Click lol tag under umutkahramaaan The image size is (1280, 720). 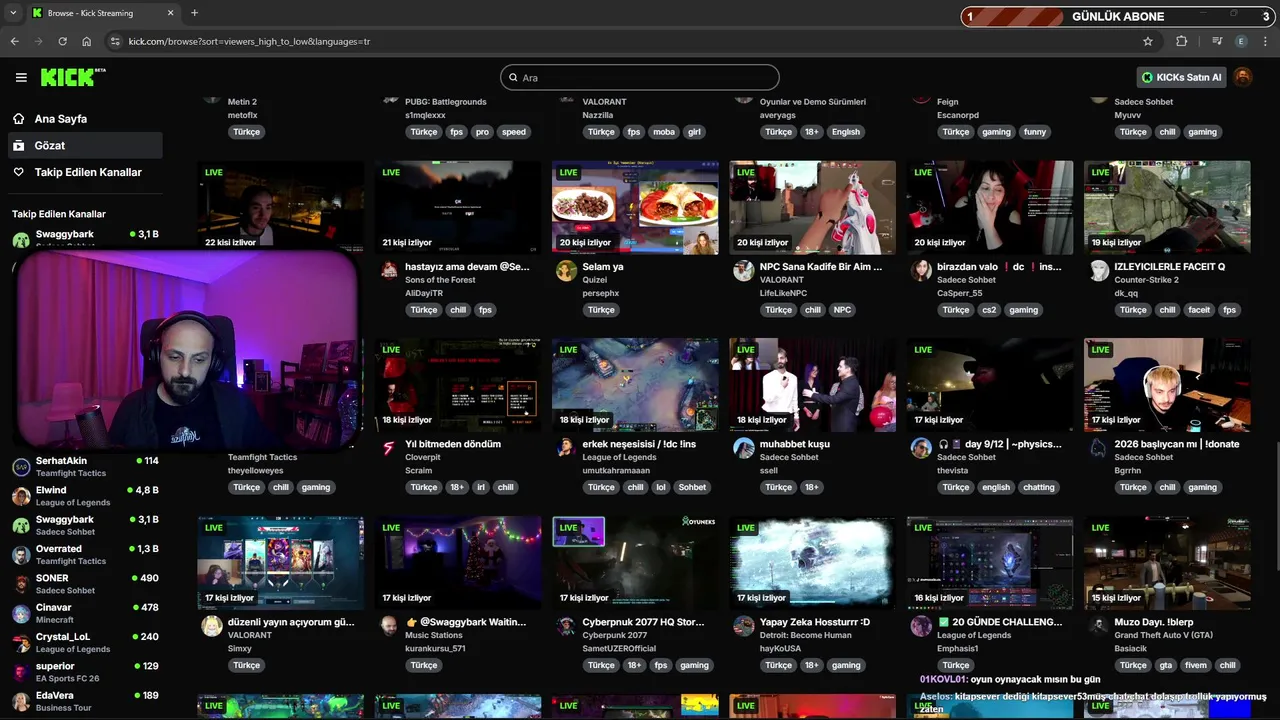(660, 487)
